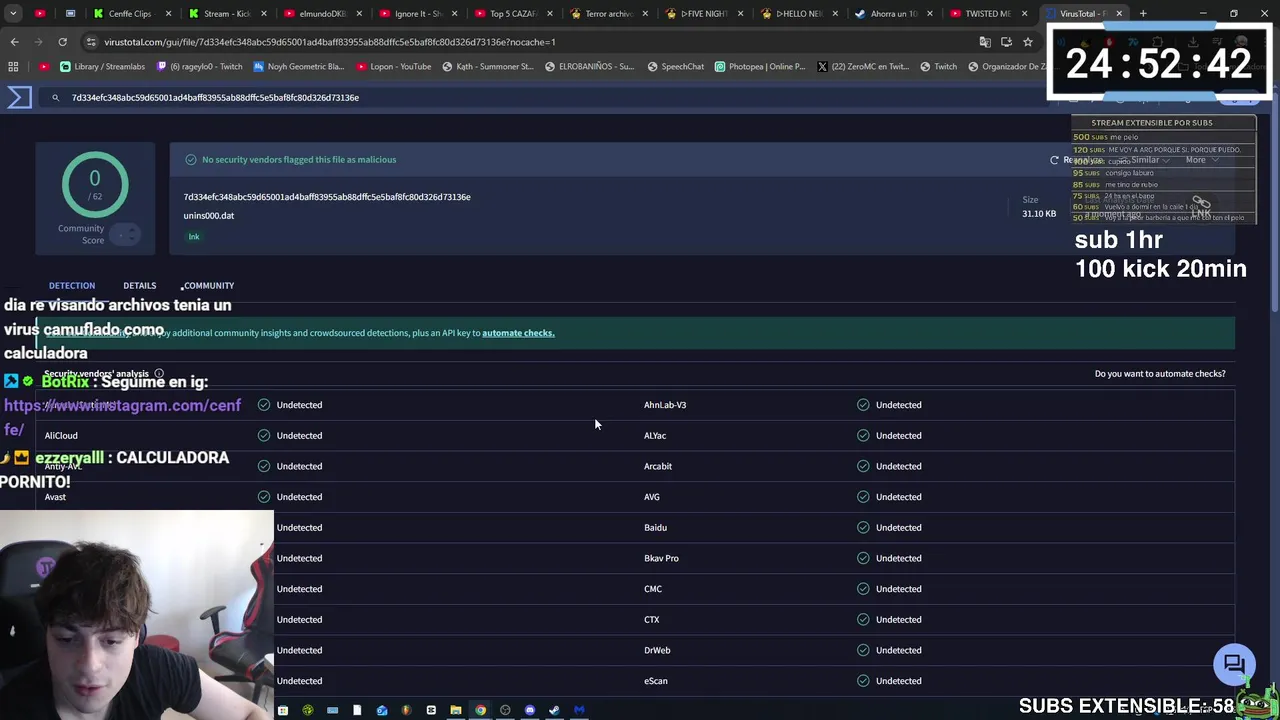Screen dimensions: 1280x720
Task: Click the DrWeb vendor name
Action: click(x=657, y=650)
